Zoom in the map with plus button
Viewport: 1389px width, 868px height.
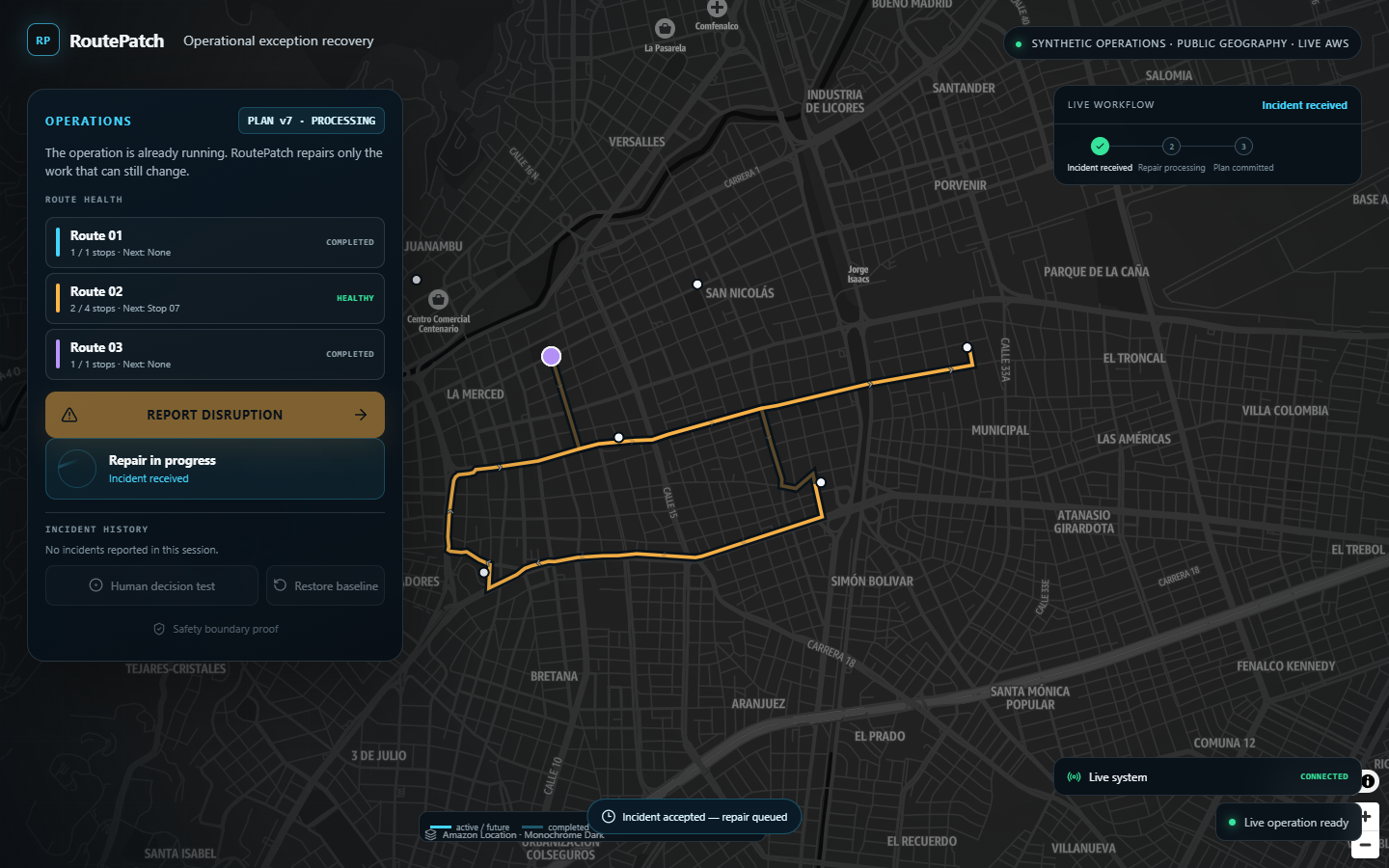coord(1366,816)
